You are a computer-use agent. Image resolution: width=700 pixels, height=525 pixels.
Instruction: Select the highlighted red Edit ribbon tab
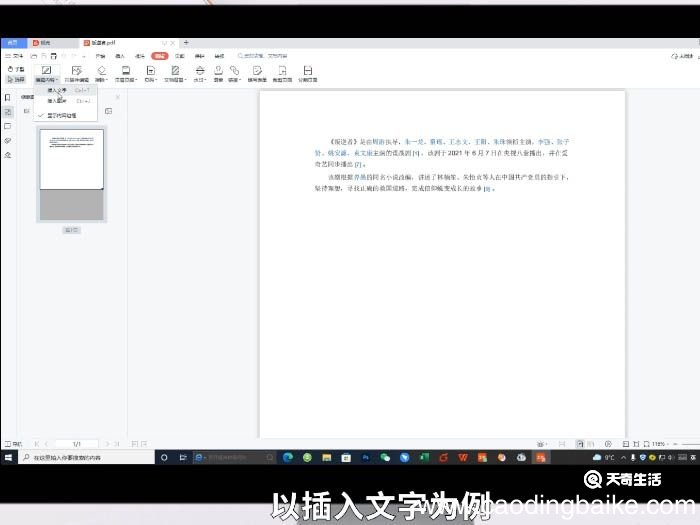coord(159,56)
